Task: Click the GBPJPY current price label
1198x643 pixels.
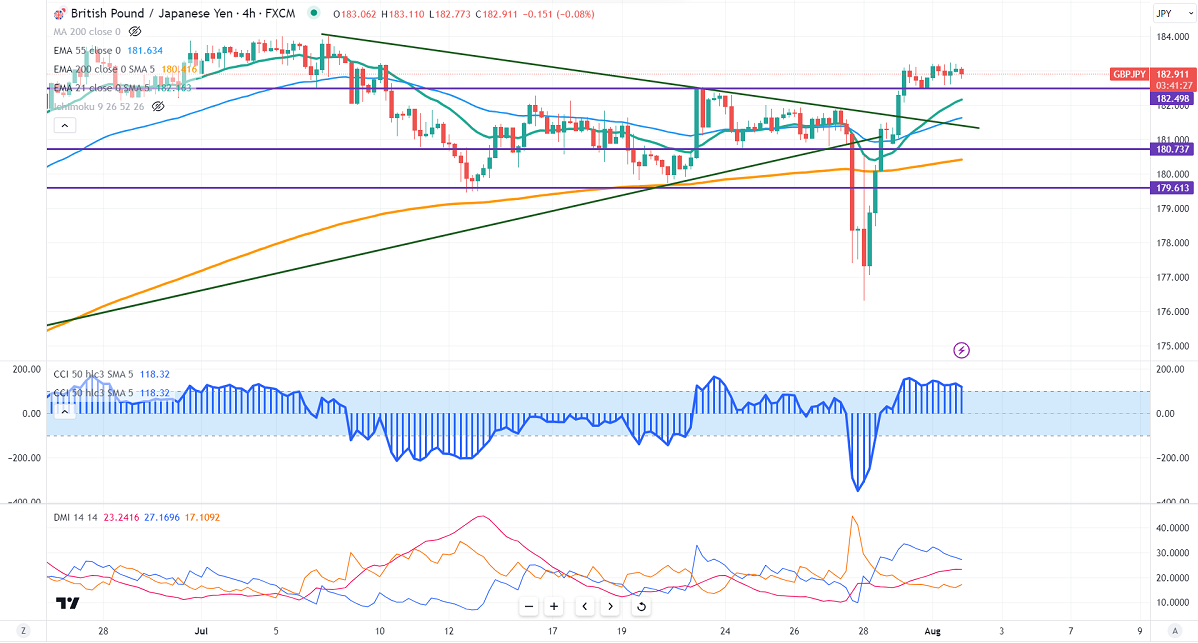Action: pyautogui.click(x=1129, y=74)
